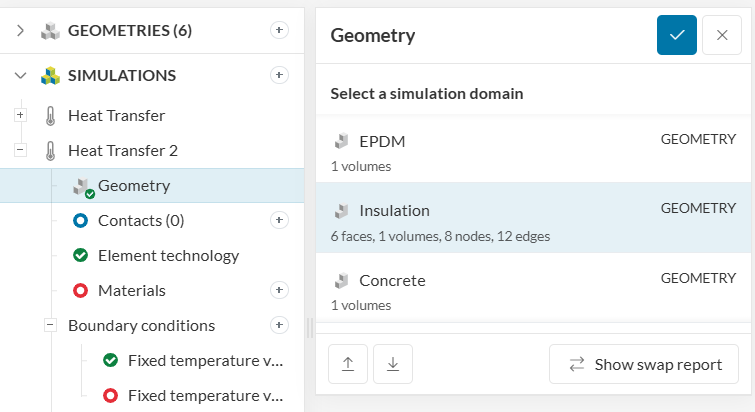
Task: Add a material with plus icon
Action: click(279, 290)
